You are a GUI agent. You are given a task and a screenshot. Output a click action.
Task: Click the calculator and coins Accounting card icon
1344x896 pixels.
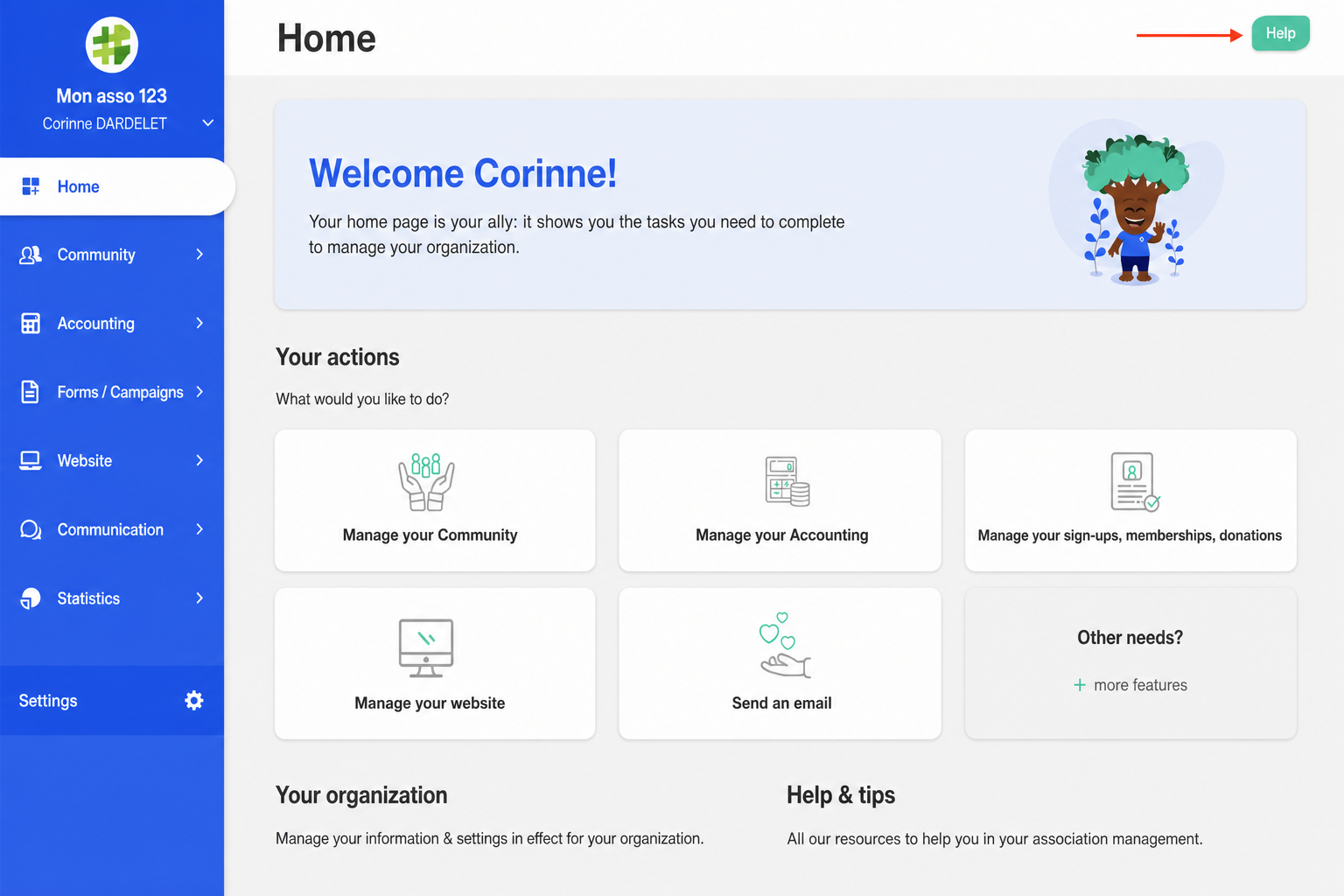[x=787, y=481]
